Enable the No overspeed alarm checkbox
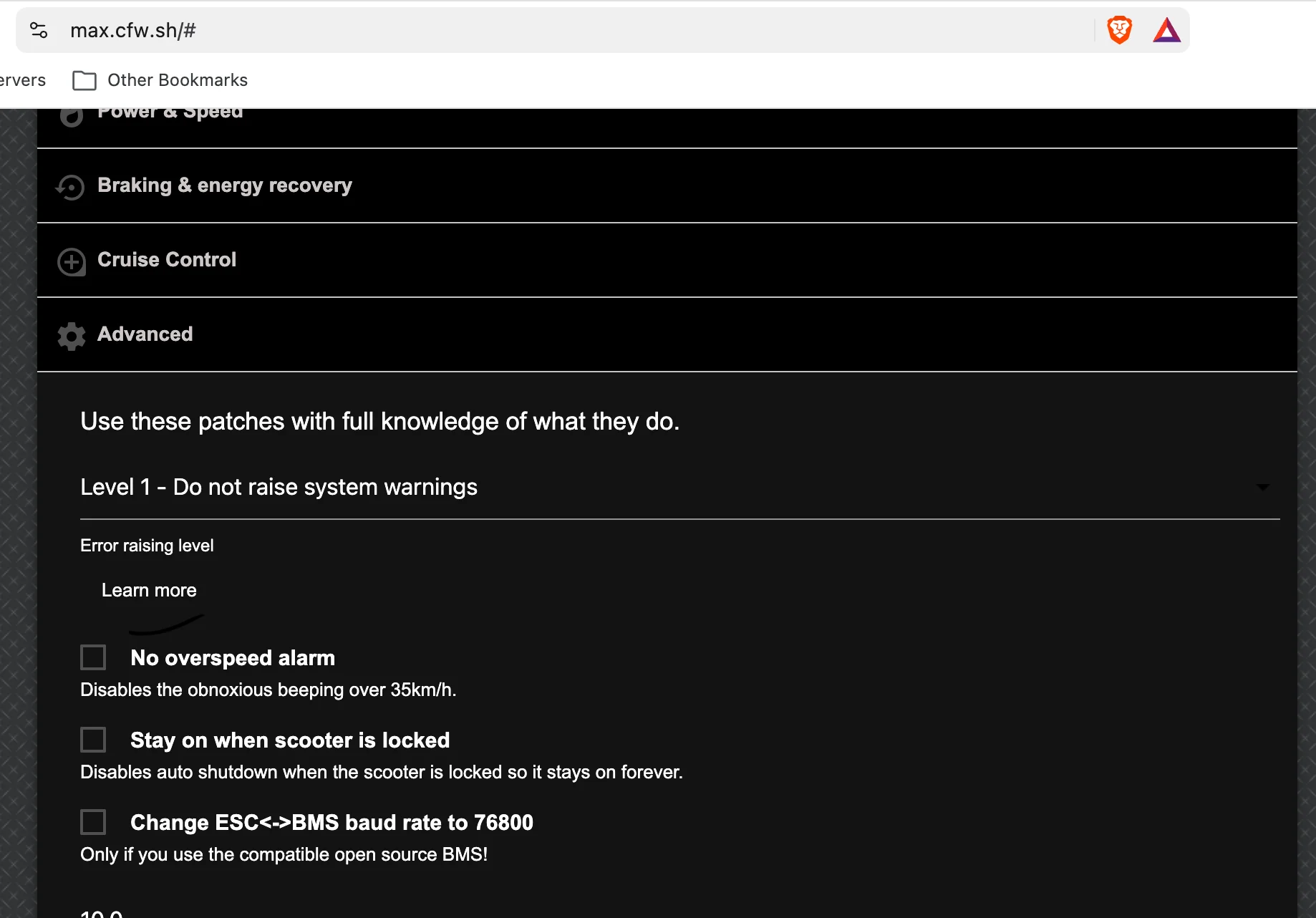1316x918 pixels. 93,657
